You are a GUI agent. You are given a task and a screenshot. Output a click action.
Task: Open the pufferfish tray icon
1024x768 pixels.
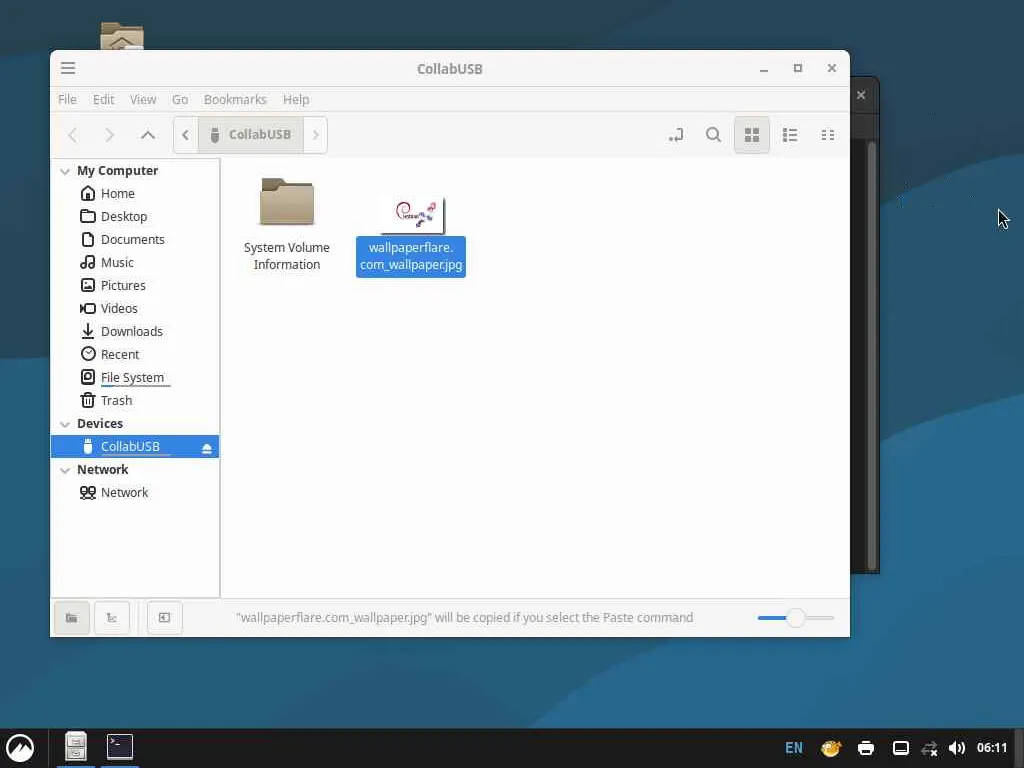click(831, 748)
